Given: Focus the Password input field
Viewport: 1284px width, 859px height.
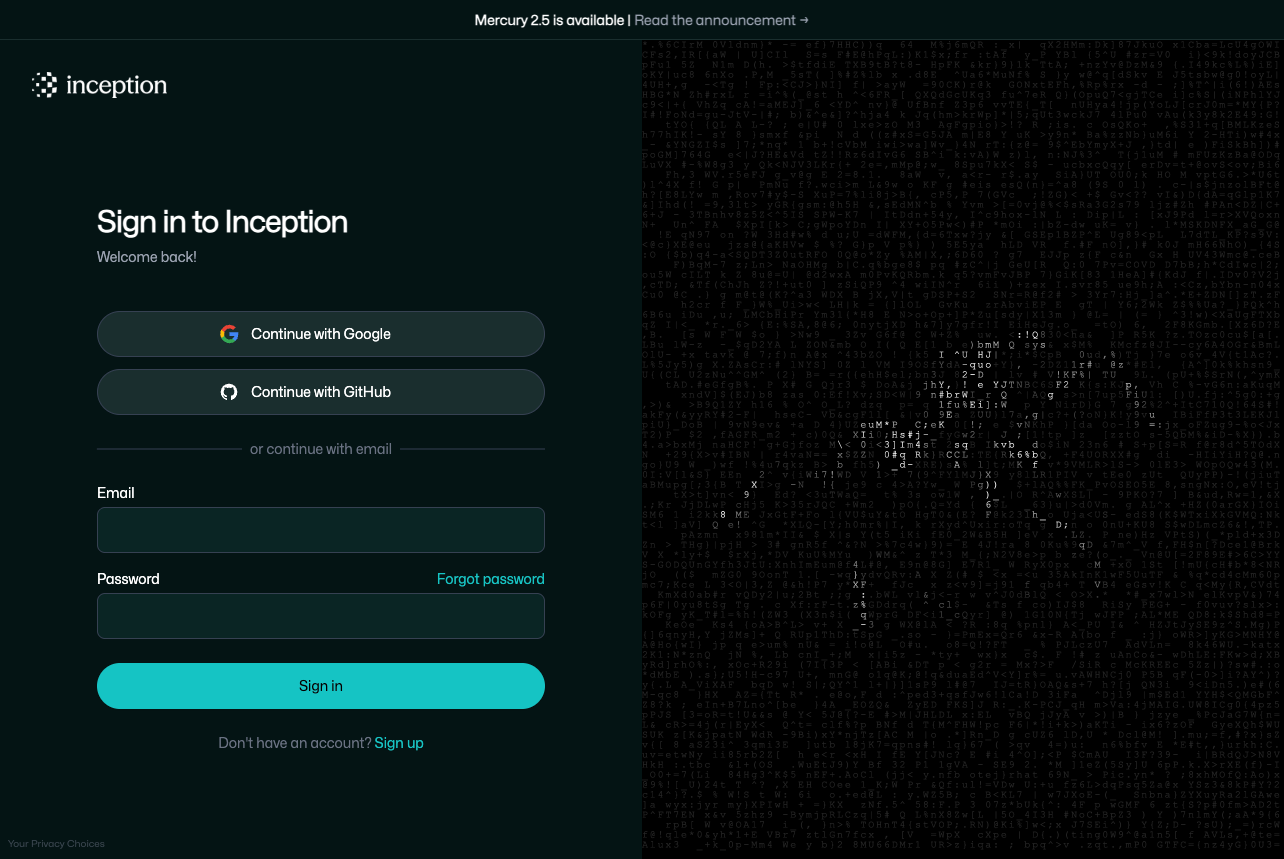Looking at the screenshot, I should 321,616.
